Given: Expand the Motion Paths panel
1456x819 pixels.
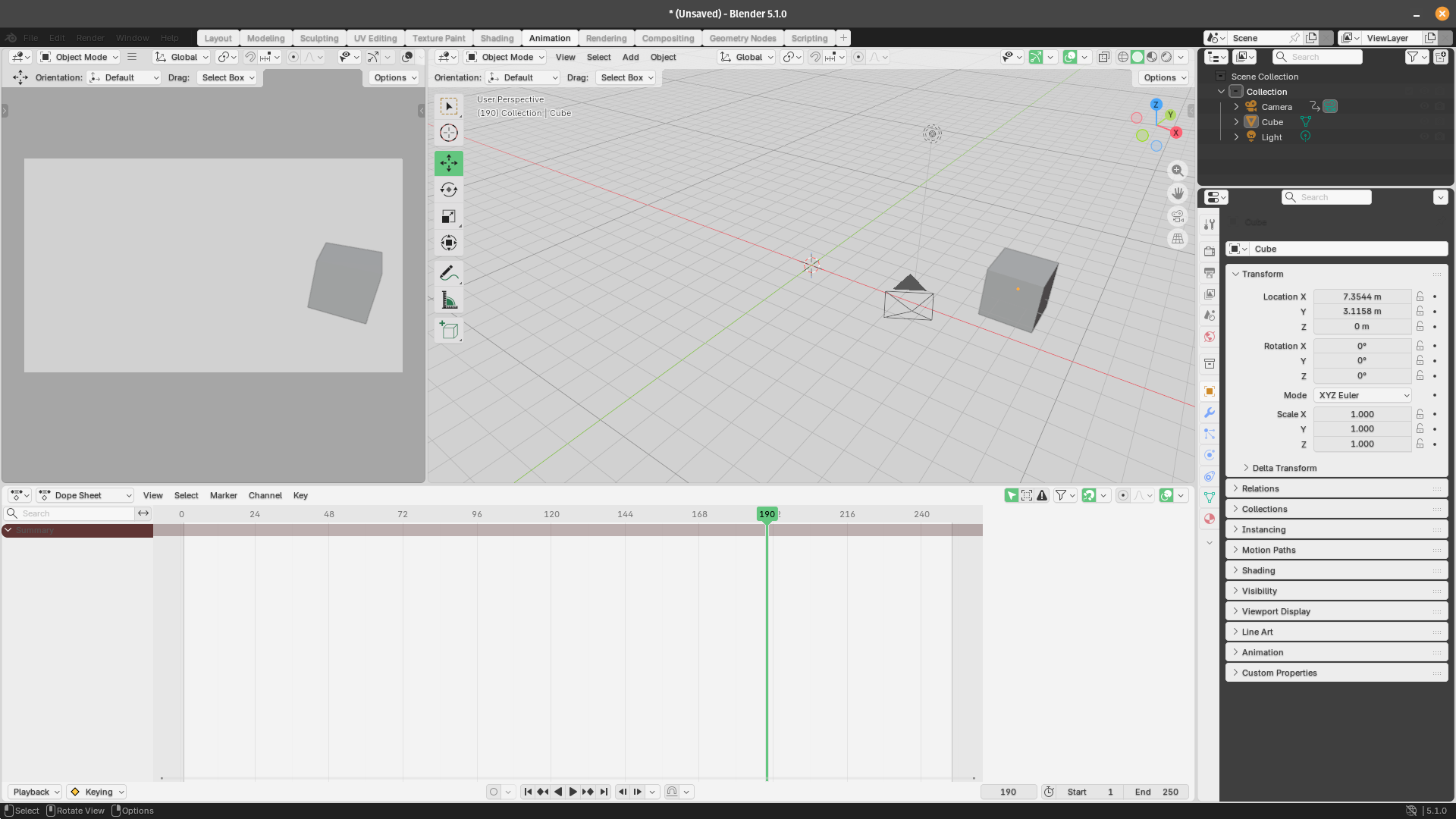Looking at the screenshot, I should coord(1268,550).
